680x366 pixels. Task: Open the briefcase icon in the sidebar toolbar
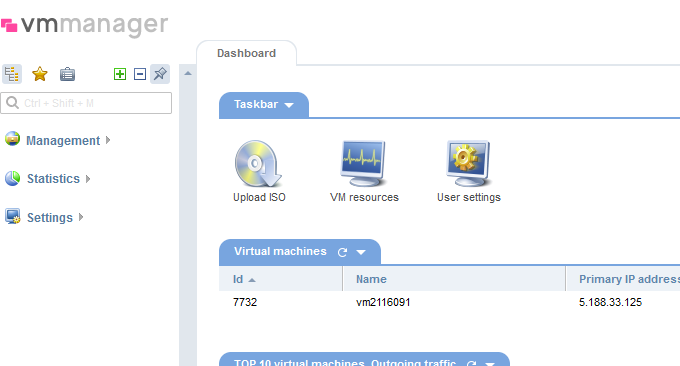pos(67,74)
